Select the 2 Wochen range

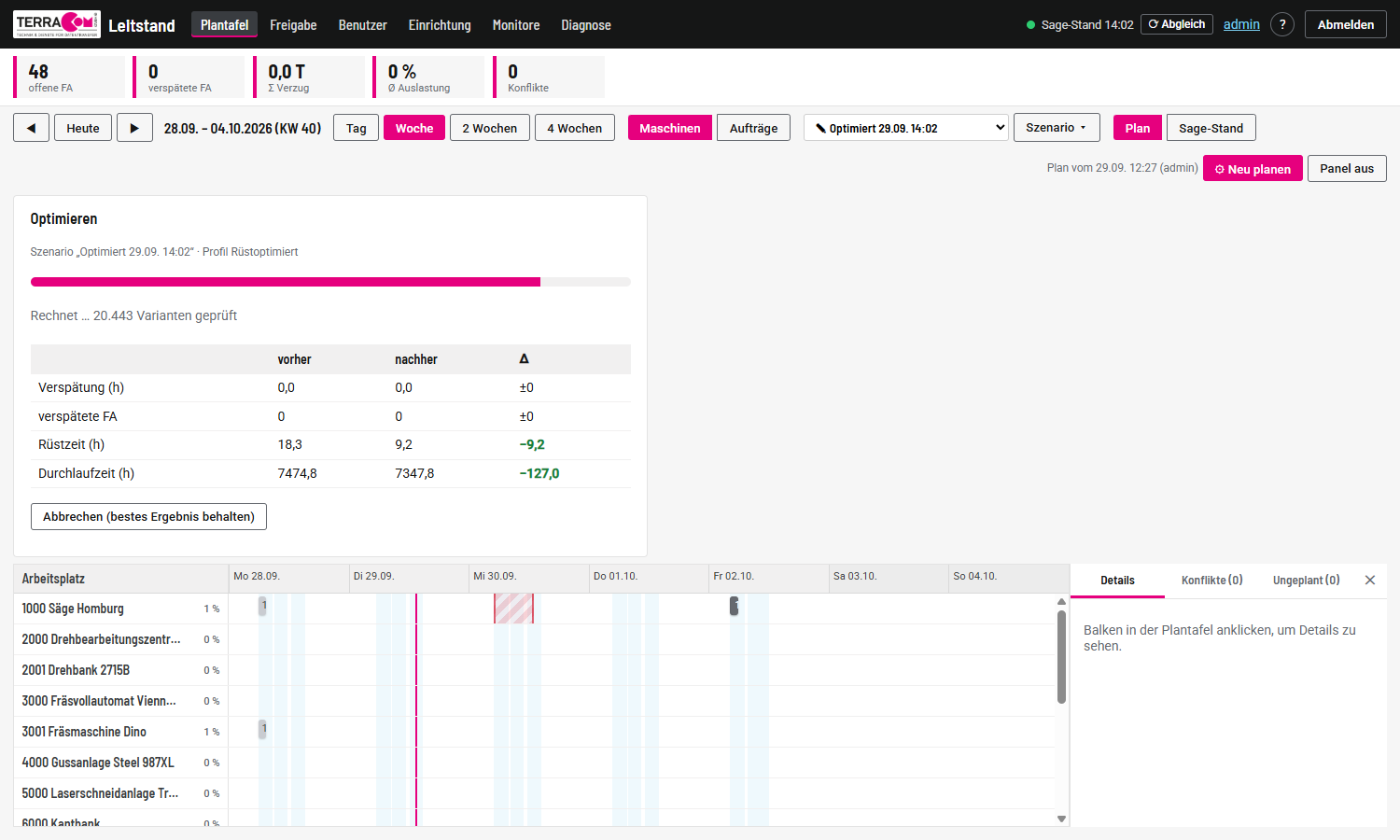click(490, 128)
